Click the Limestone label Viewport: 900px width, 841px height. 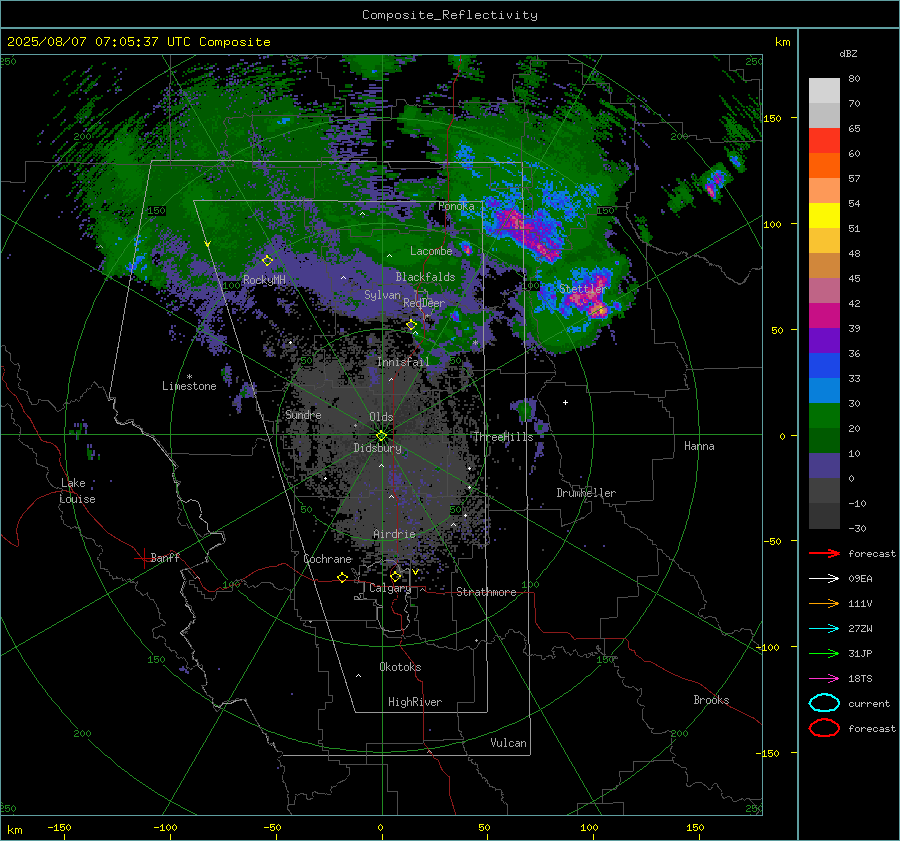pos(189,386)
